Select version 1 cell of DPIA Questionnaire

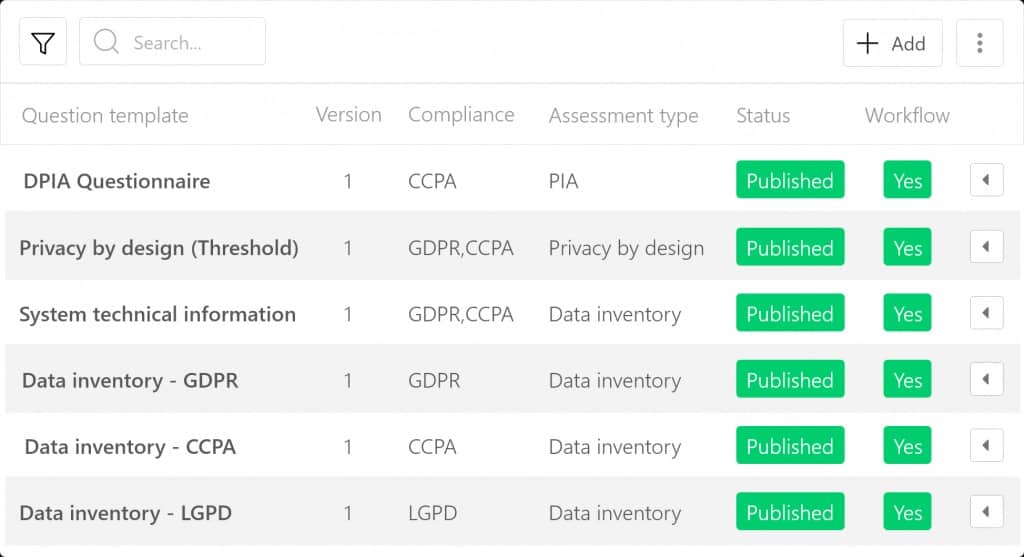click(x=348, y=181)
